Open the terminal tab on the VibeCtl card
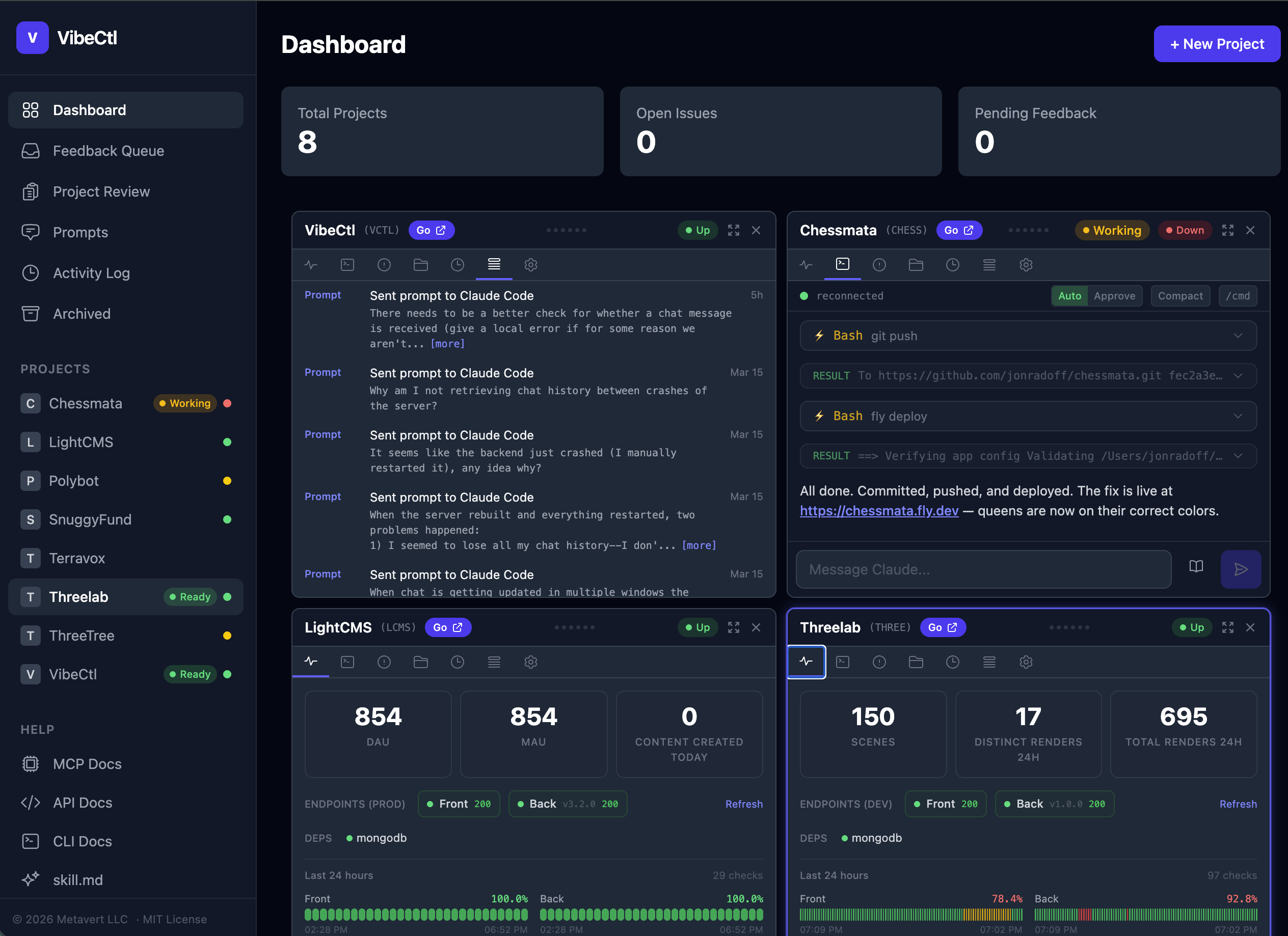This screenshot has height=936, width=1288. click(x=347, y=264)
